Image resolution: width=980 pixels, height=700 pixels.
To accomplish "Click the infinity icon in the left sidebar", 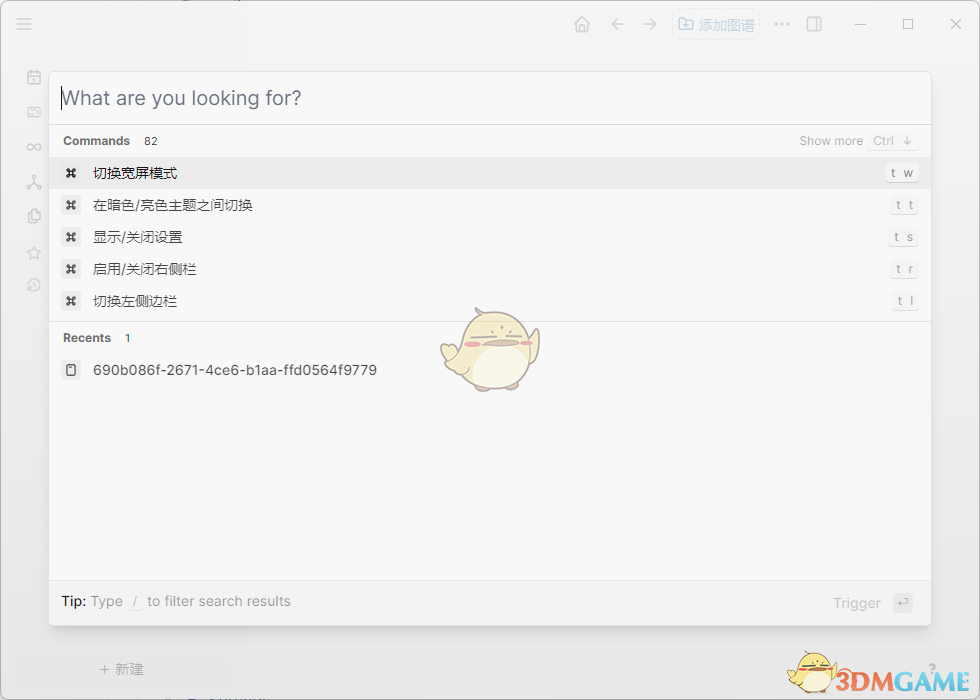I will tap(33, 146).
